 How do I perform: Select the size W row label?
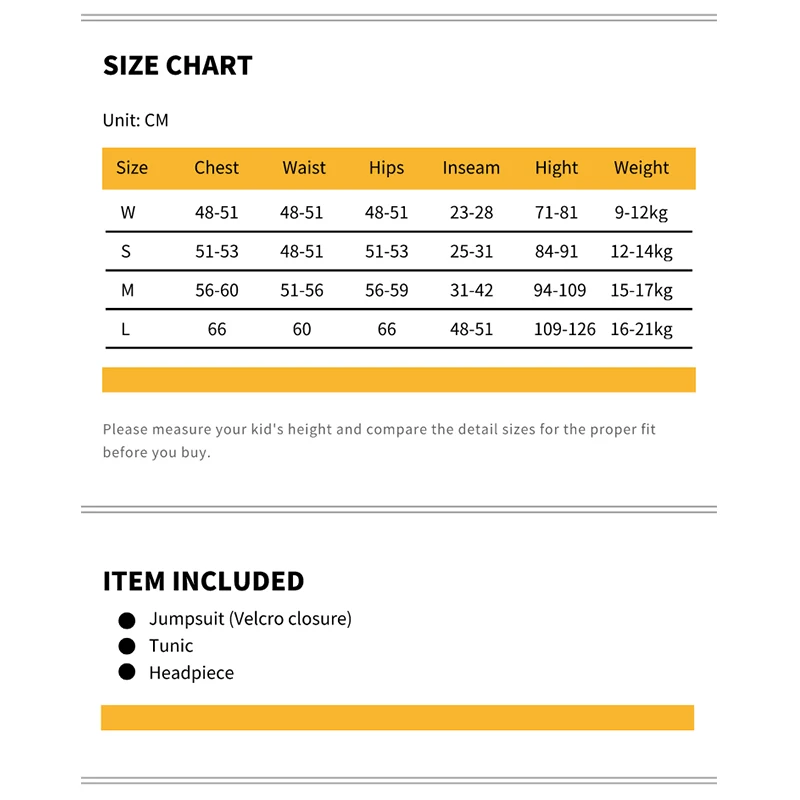(127, 212)
